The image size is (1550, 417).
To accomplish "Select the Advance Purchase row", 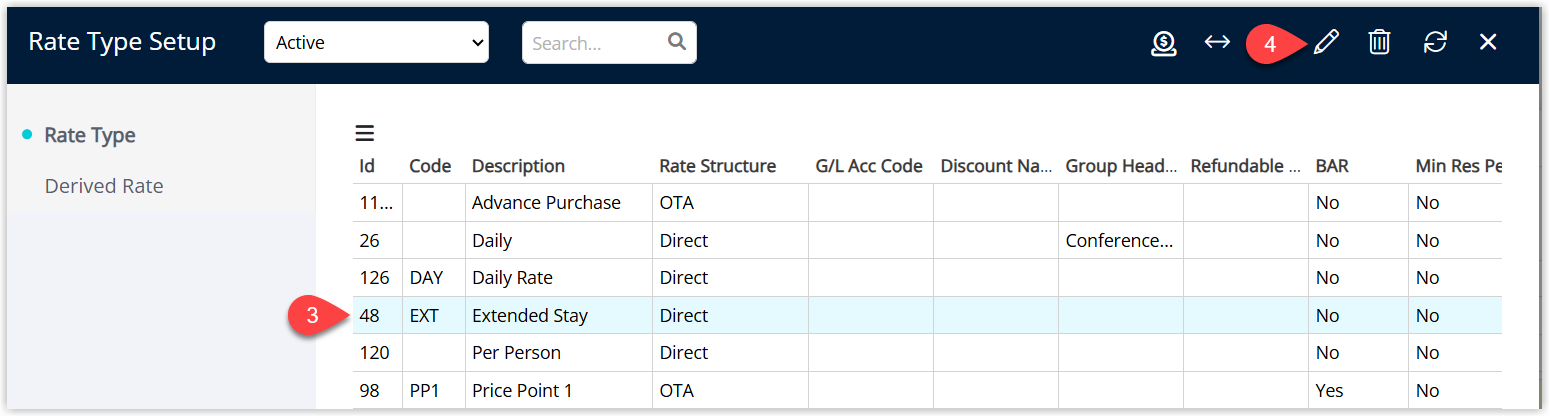I will tap(927, 203).
